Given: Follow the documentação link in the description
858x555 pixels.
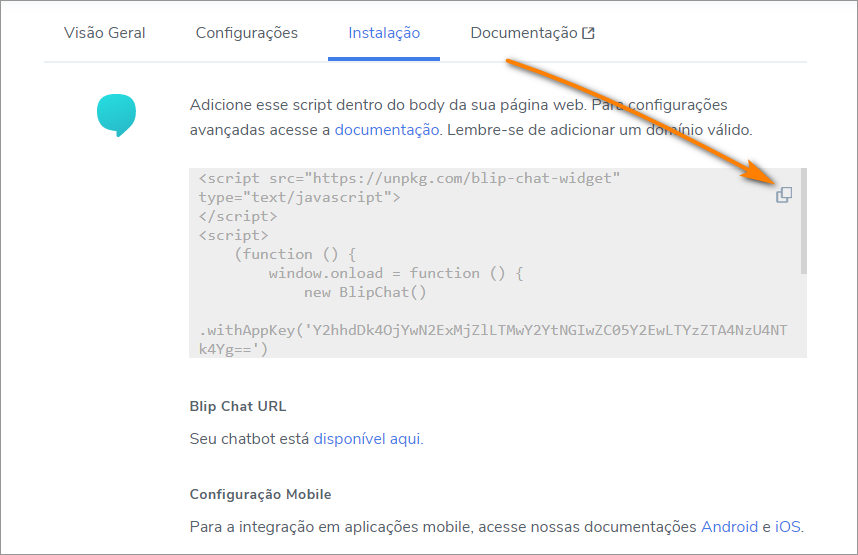Looking at the screenshot, I should tap(387, 130).
